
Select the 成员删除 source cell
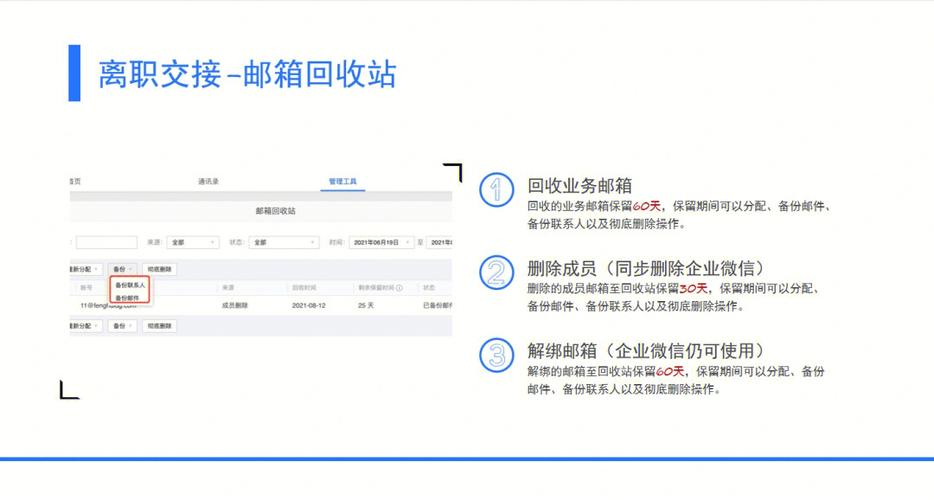[235, 305]
